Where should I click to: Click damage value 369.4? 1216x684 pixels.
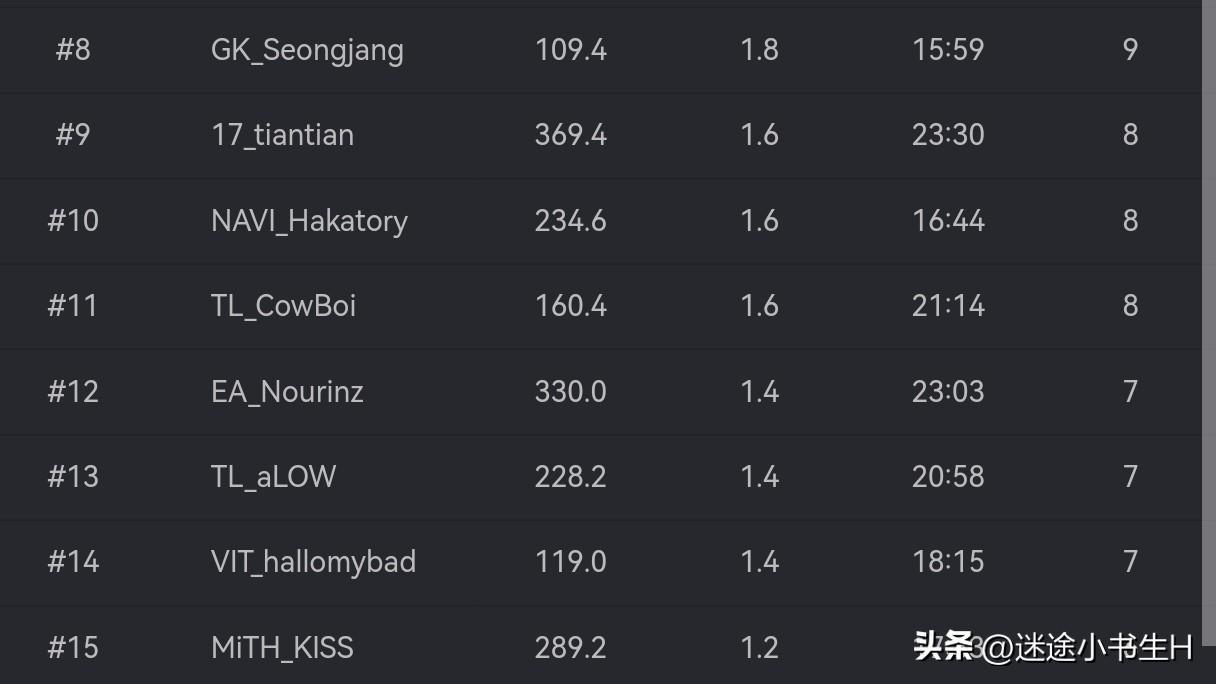click(570, 135)
